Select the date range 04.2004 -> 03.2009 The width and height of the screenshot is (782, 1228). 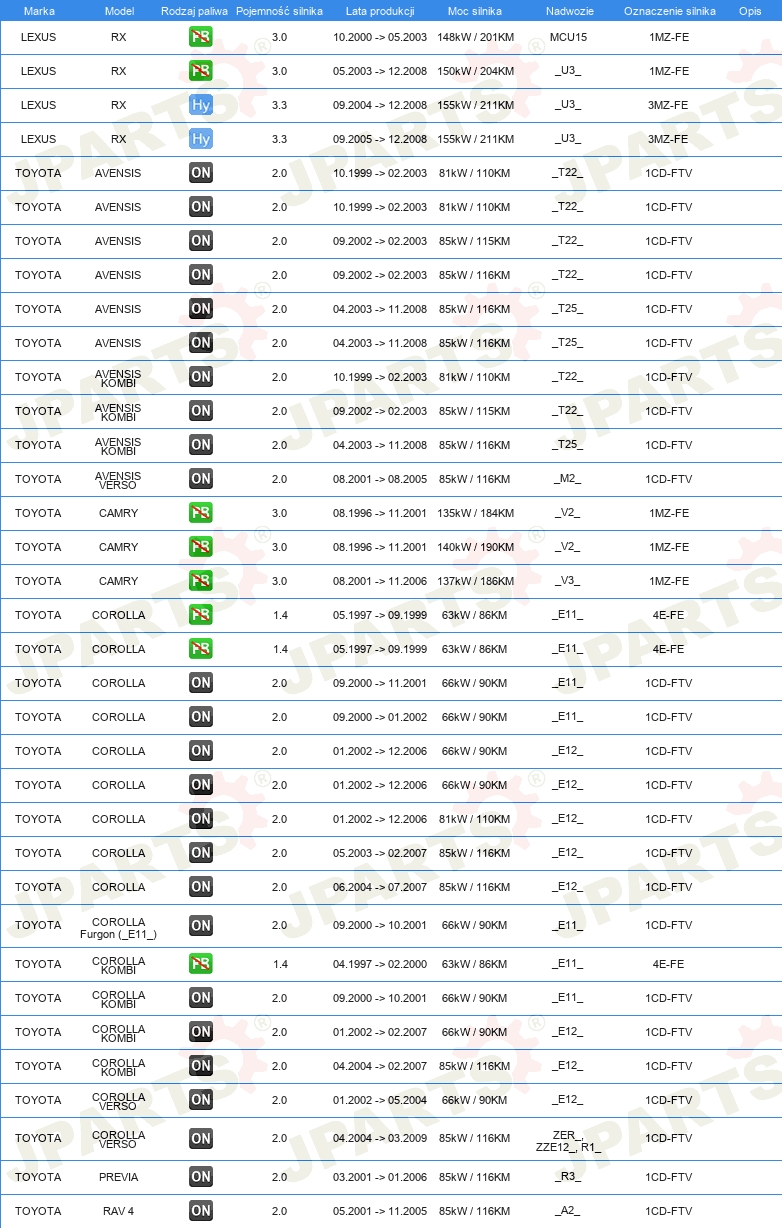tap(380, 1138)
